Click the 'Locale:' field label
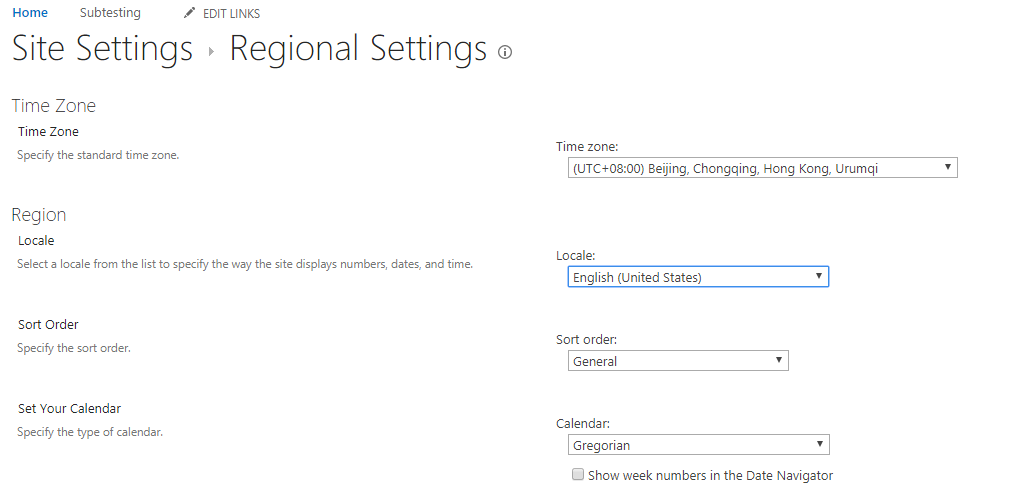Image resolution: width=1020 pixels, height=498 pixels. 576,256
